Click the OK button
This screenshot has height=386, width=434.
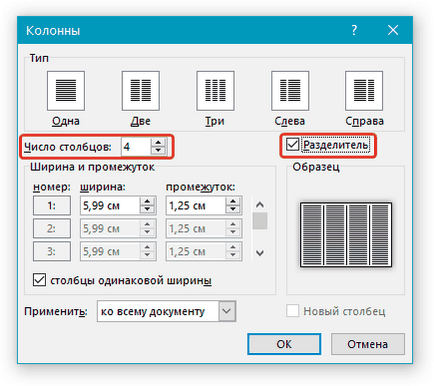click(284, 344)
